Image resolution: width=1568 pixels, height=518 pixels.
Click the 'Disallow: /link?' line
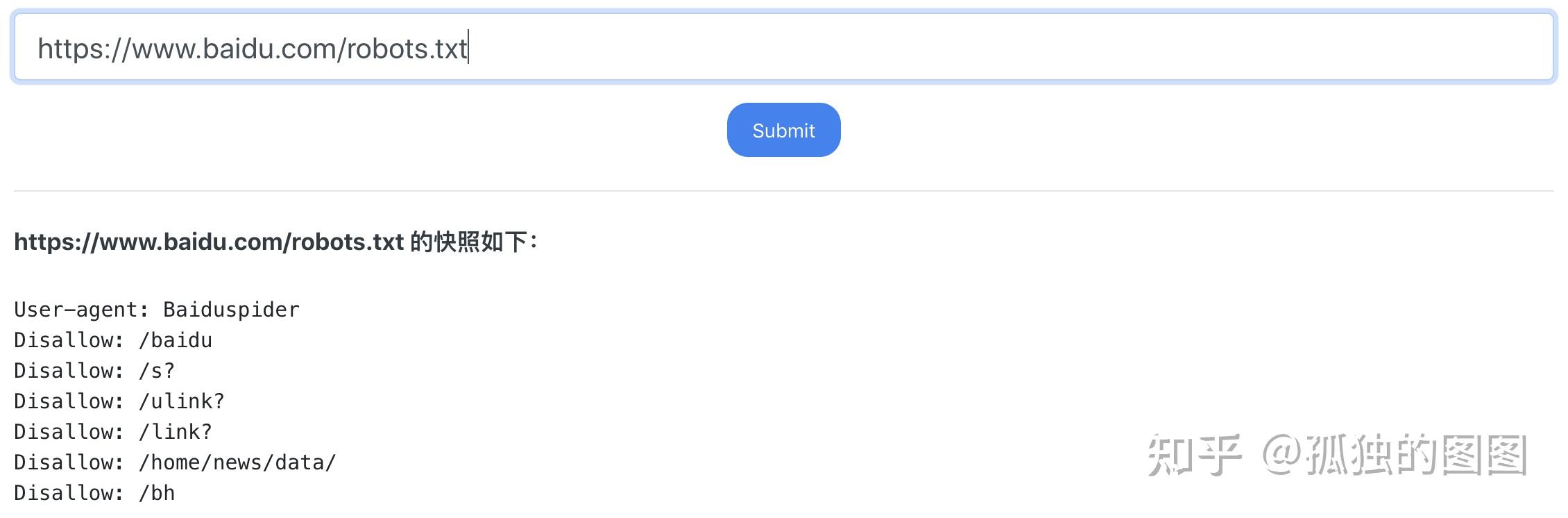(113, 432)
